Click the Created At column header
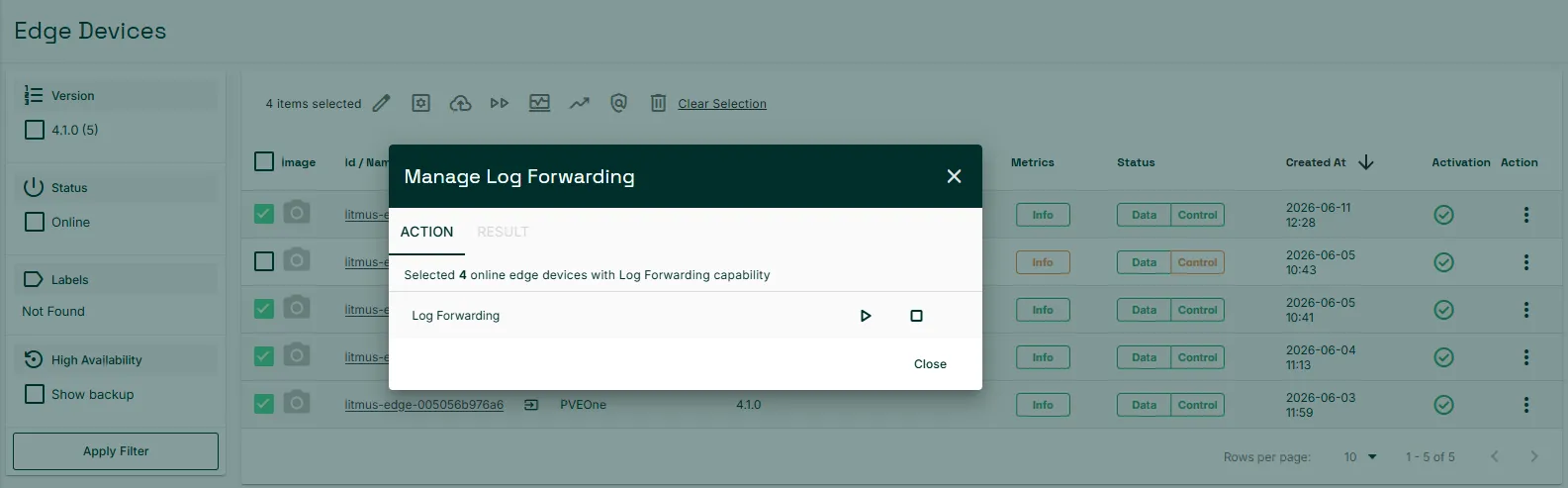Image resolution: width=1568 pixels, height=488 pixels. click(x=1316, y=162)
